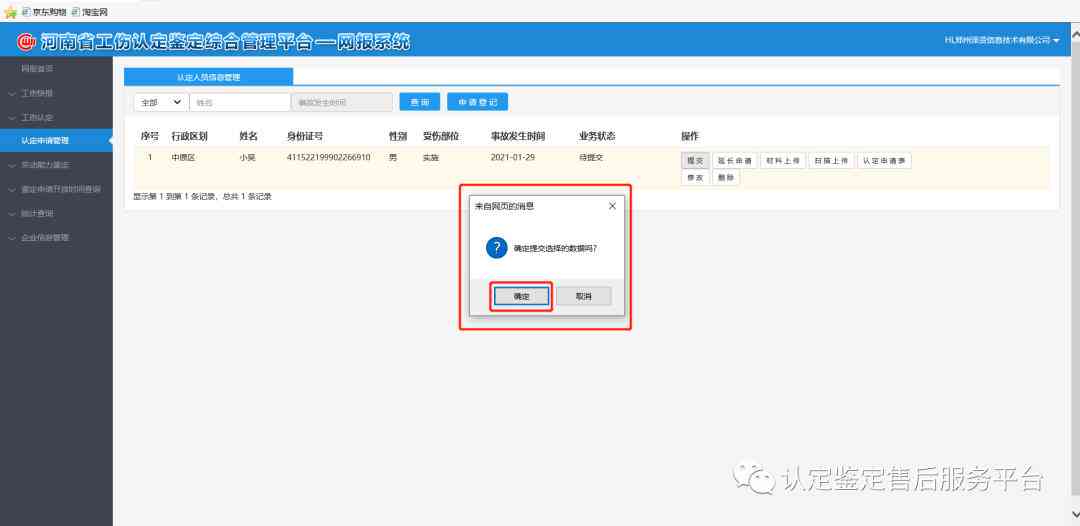Viewport: 1080px width, 526px height.
Task: Click the date cell 2021-01-29
Action: point(512,158)
